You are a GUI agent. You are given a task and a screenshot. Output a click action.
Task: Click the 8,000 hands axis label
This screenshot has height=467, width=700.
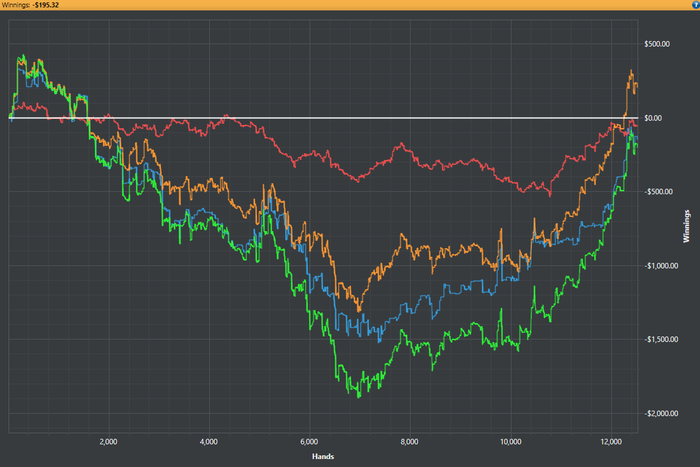(x=410, y=442)
